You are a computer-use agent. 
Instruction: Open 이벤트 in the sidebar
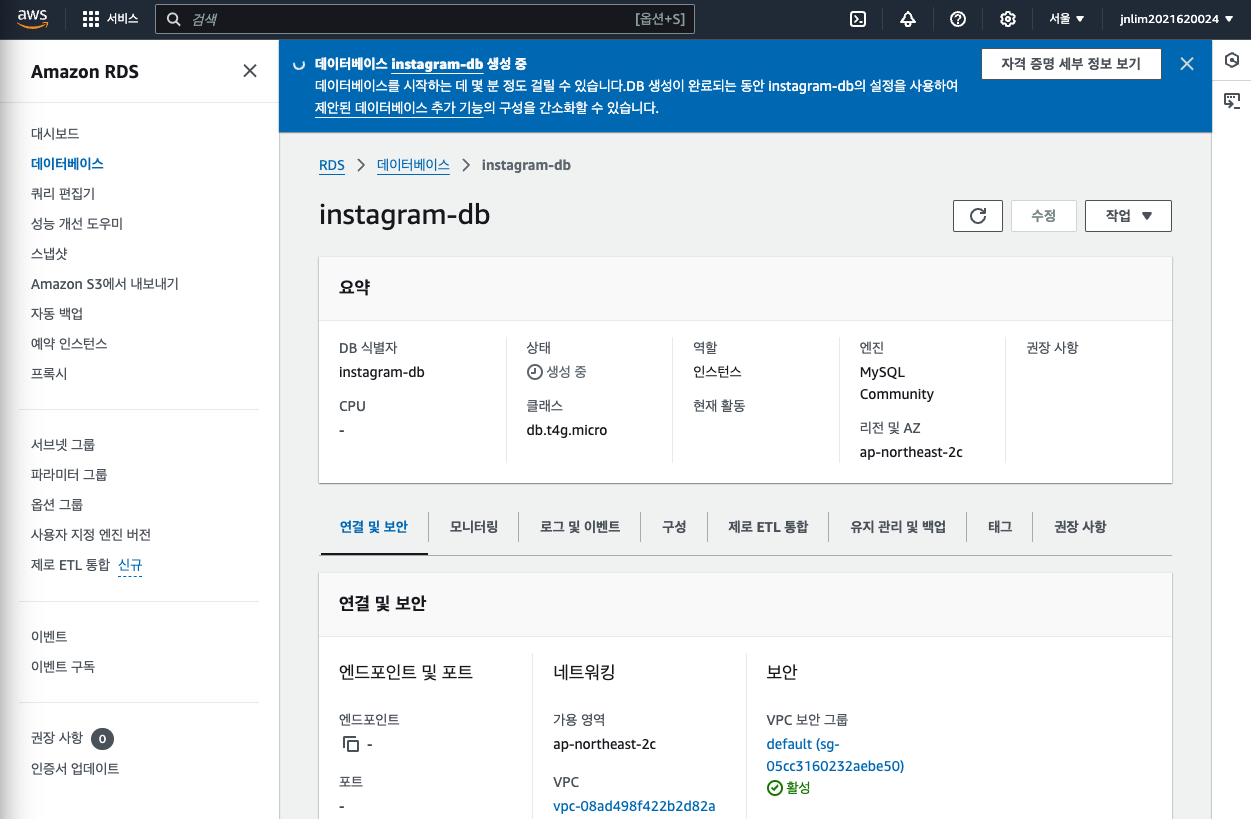(x=49, y=637)
